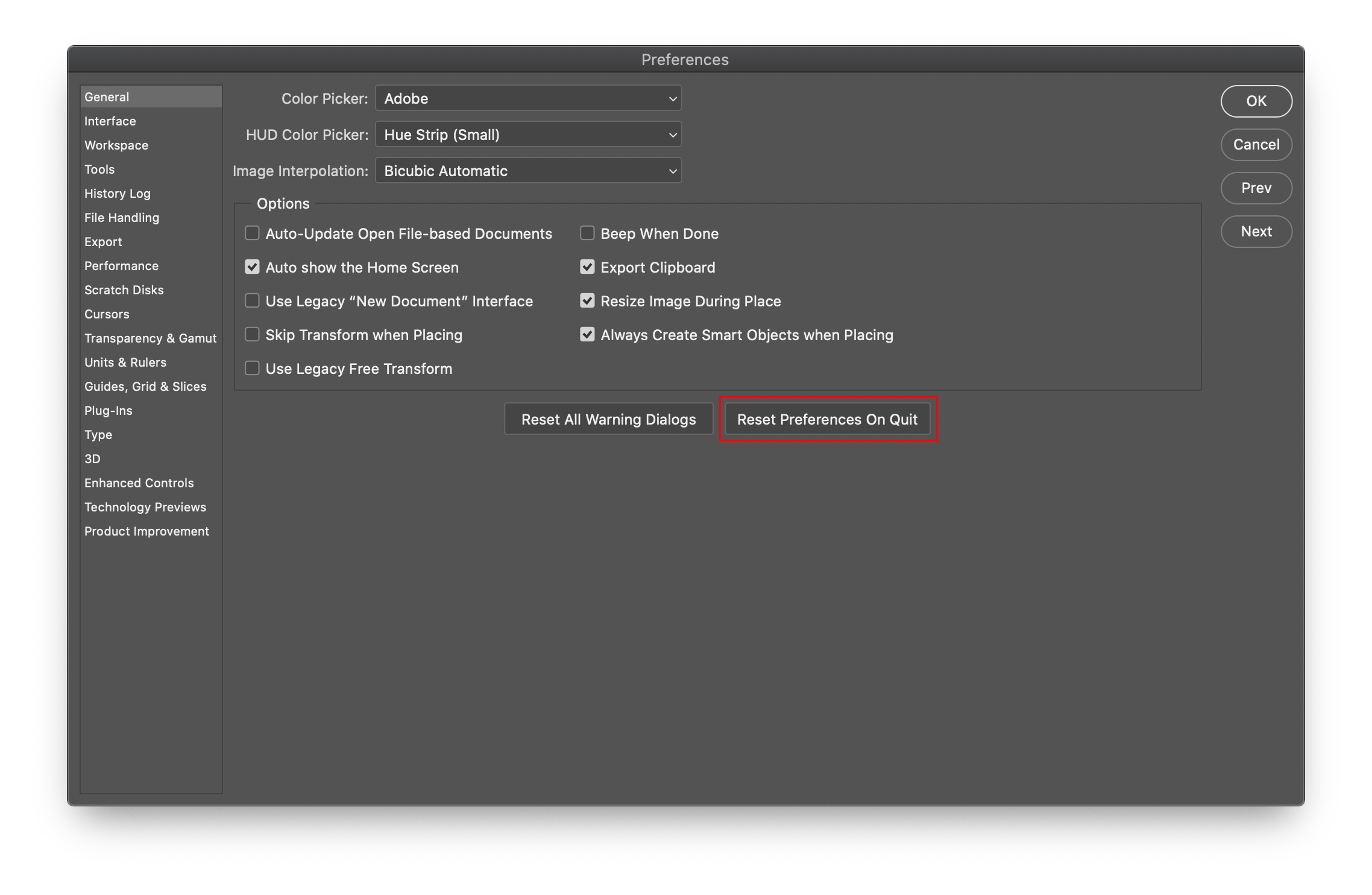Confirm changes with the OK button

click(1256, 101)
